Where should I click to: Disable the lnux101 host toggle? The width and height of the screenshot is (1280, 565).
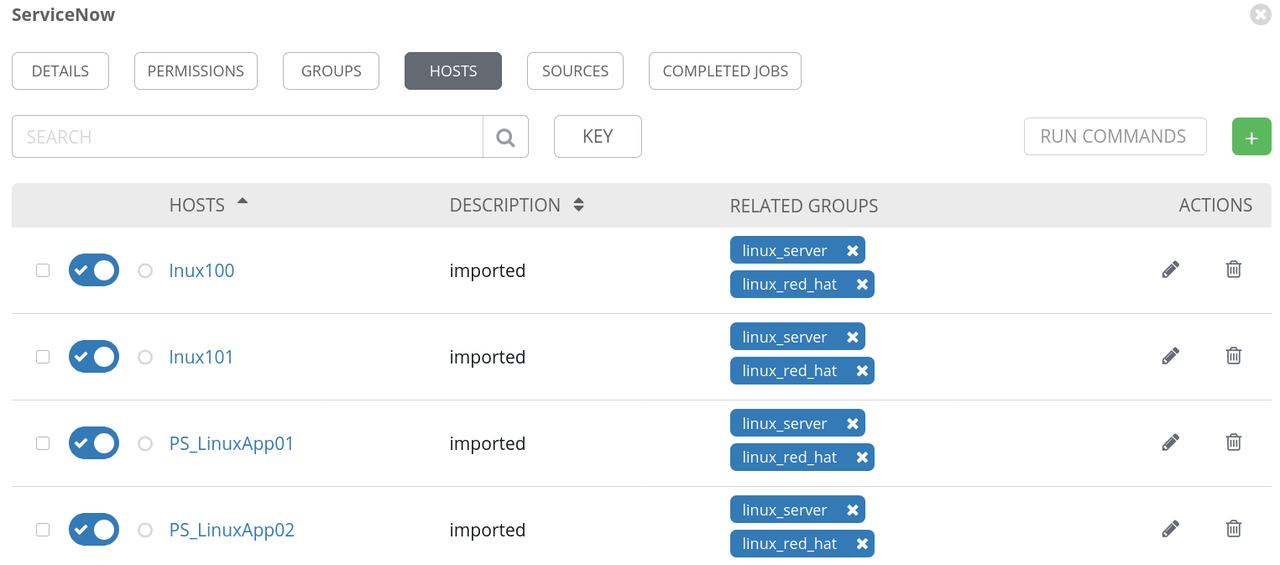(x=94, y=357)
